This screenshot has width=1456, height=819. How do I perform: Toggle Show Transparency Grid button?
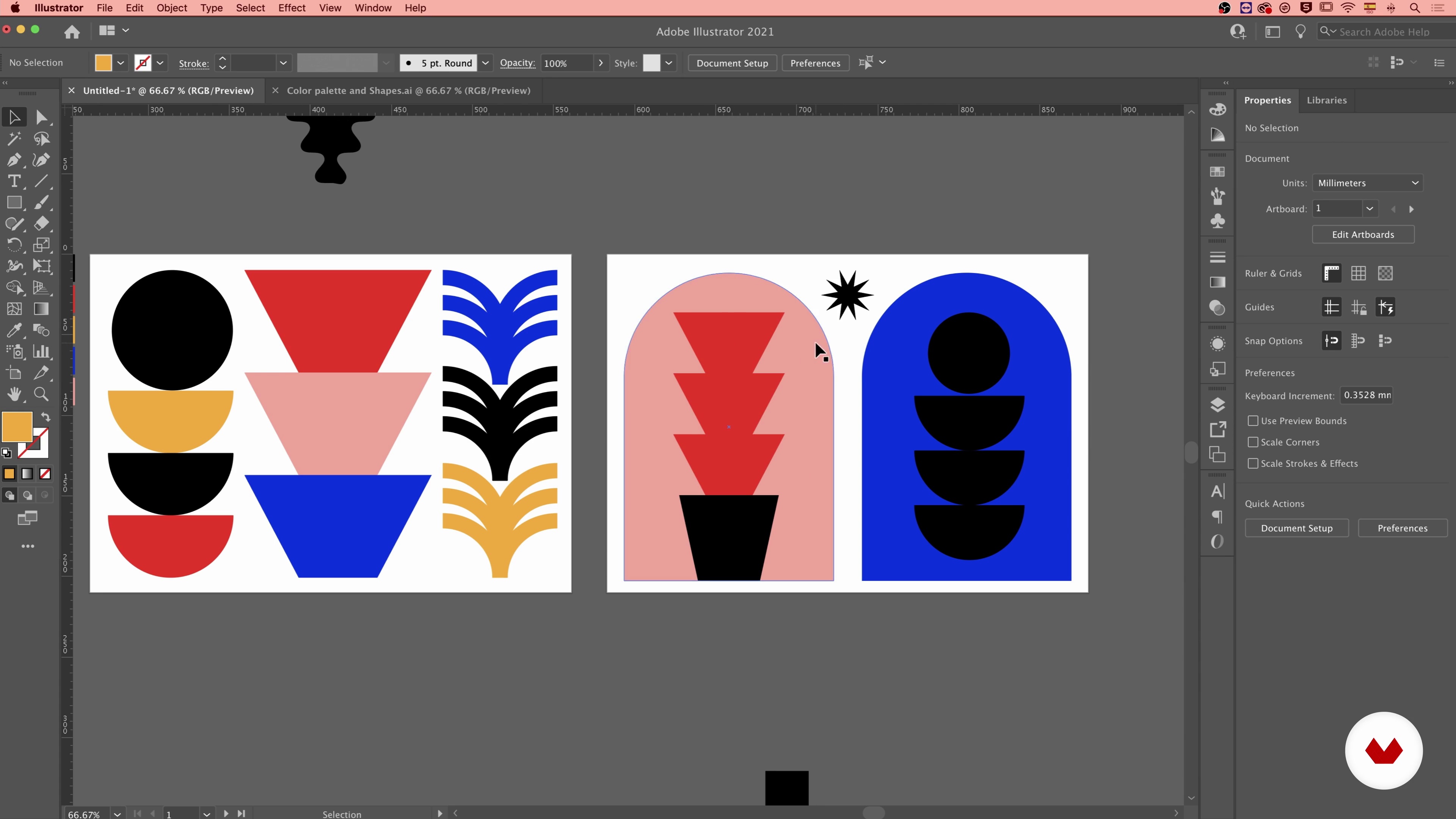pos(1385,273)
